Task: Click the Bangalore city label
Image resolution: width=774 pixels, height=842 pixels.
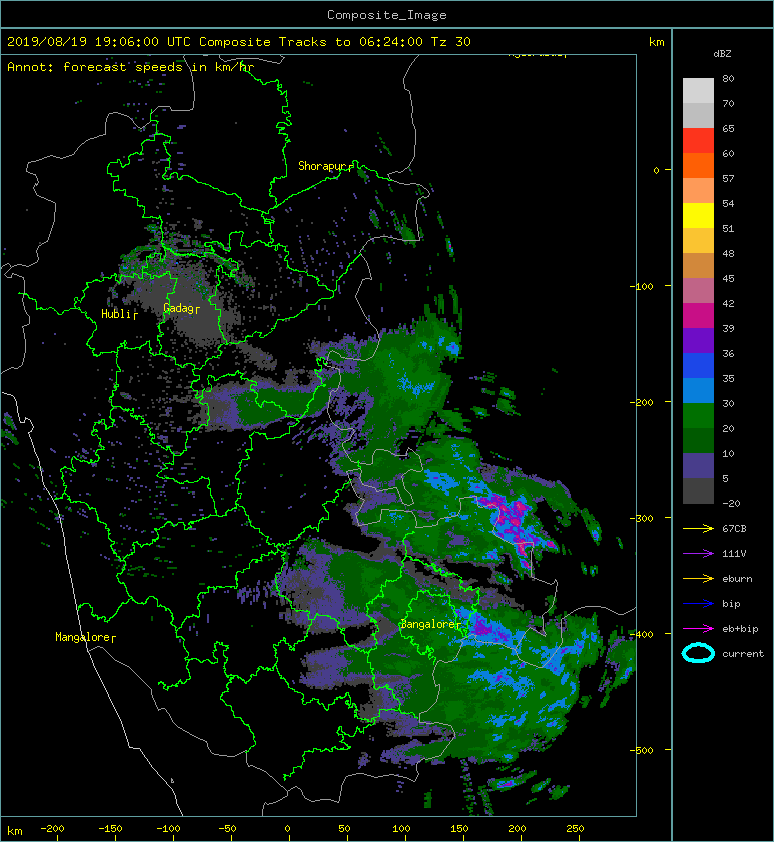Action: [x=428, y=624]
